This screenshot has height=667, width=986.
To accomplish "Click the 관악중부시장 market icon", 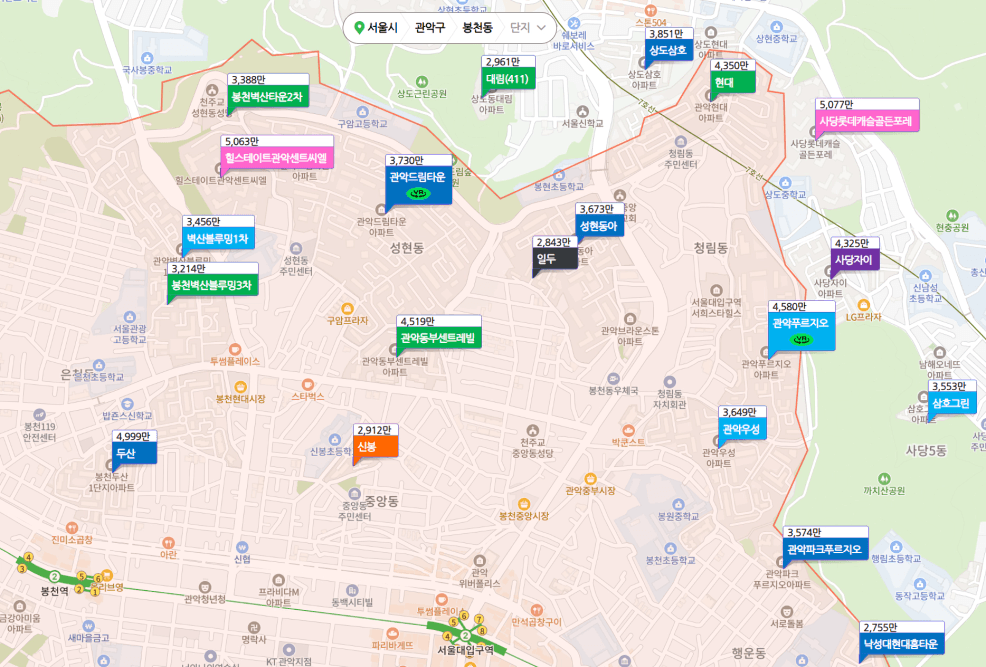I will click(590, 479).
